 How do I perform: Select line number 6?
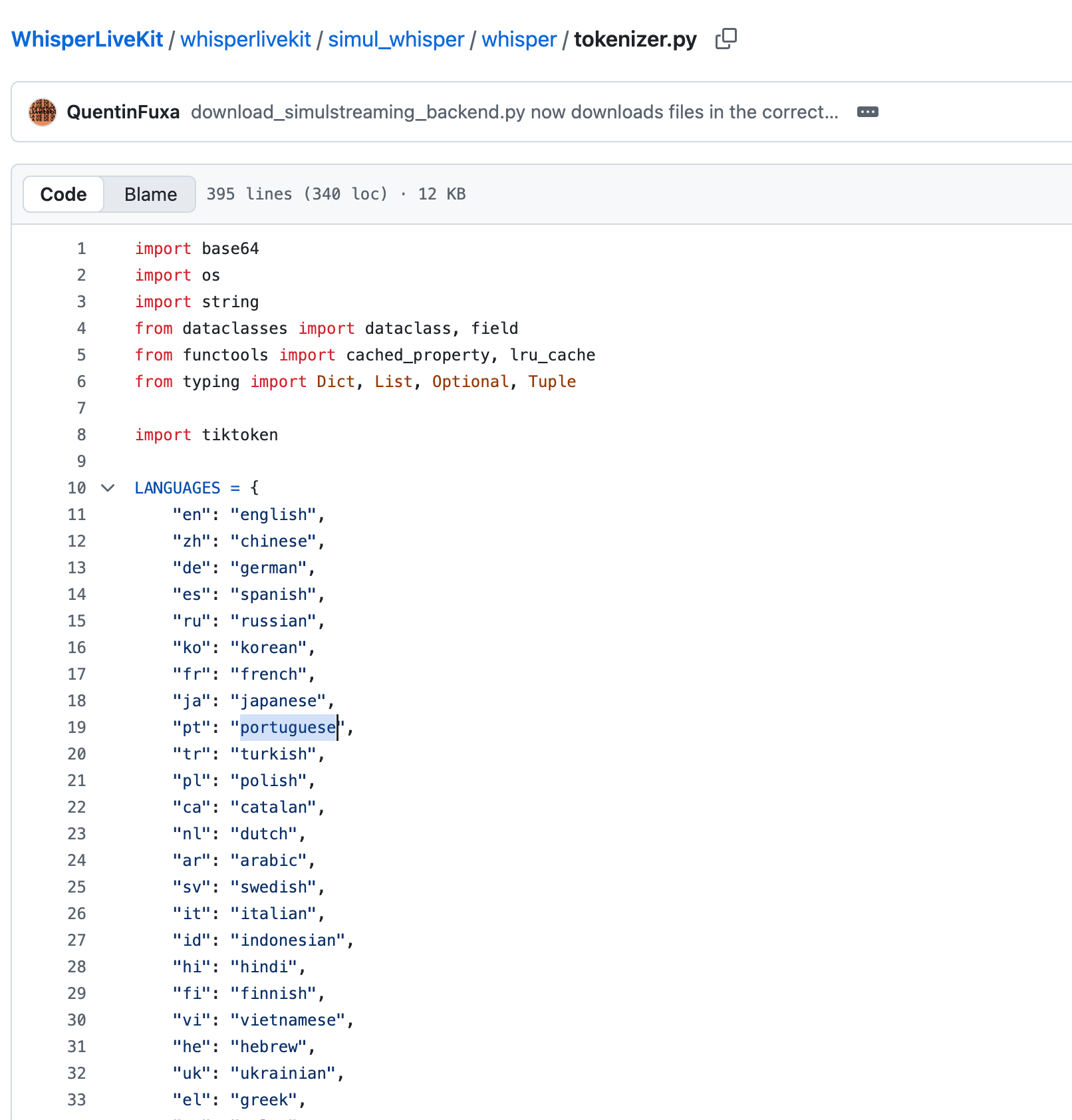click(81, 382)
